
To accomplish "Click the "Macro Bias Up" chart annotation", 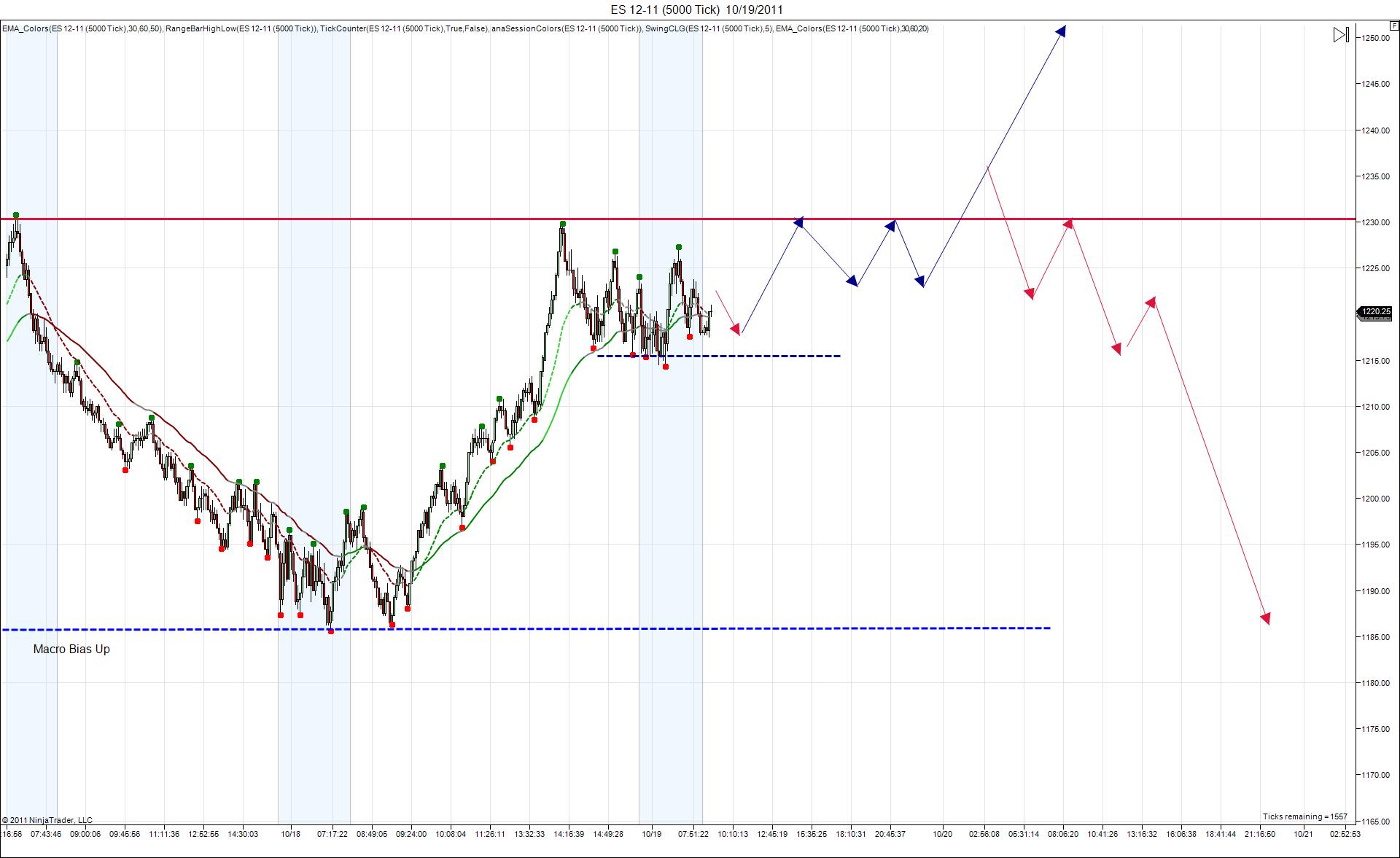I will [x=71, y=649].
